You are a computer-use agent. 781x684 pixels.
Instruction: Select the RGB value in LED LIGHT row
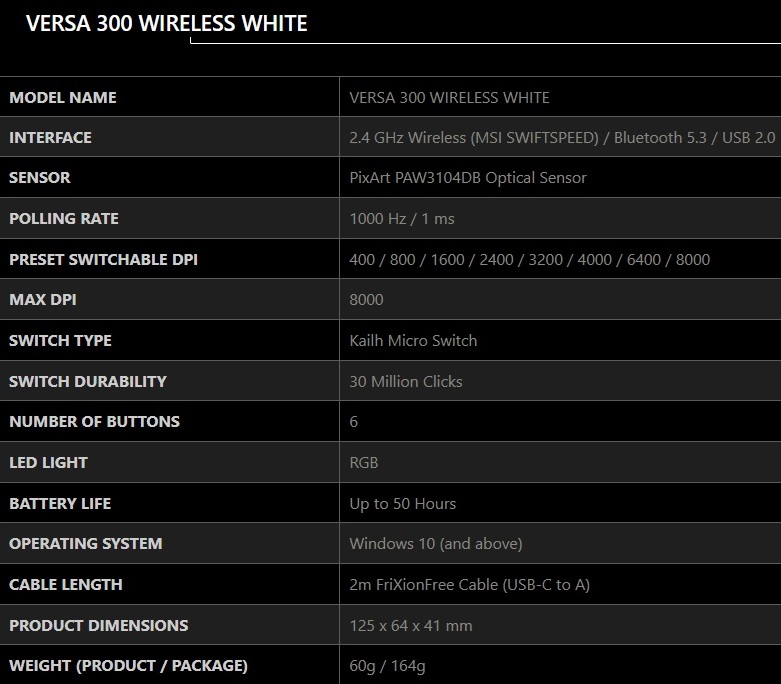(364, 462)
